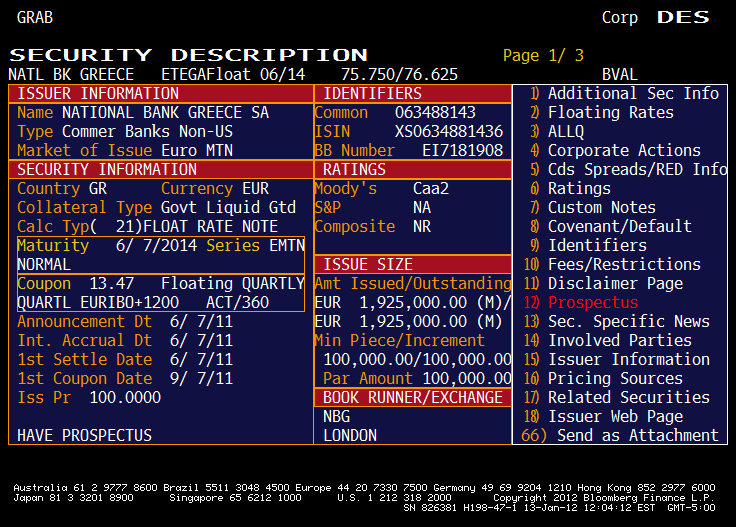736x527 pixels.
Task: Open Cds Spreads/RED Info option
Action: [628, 169]
